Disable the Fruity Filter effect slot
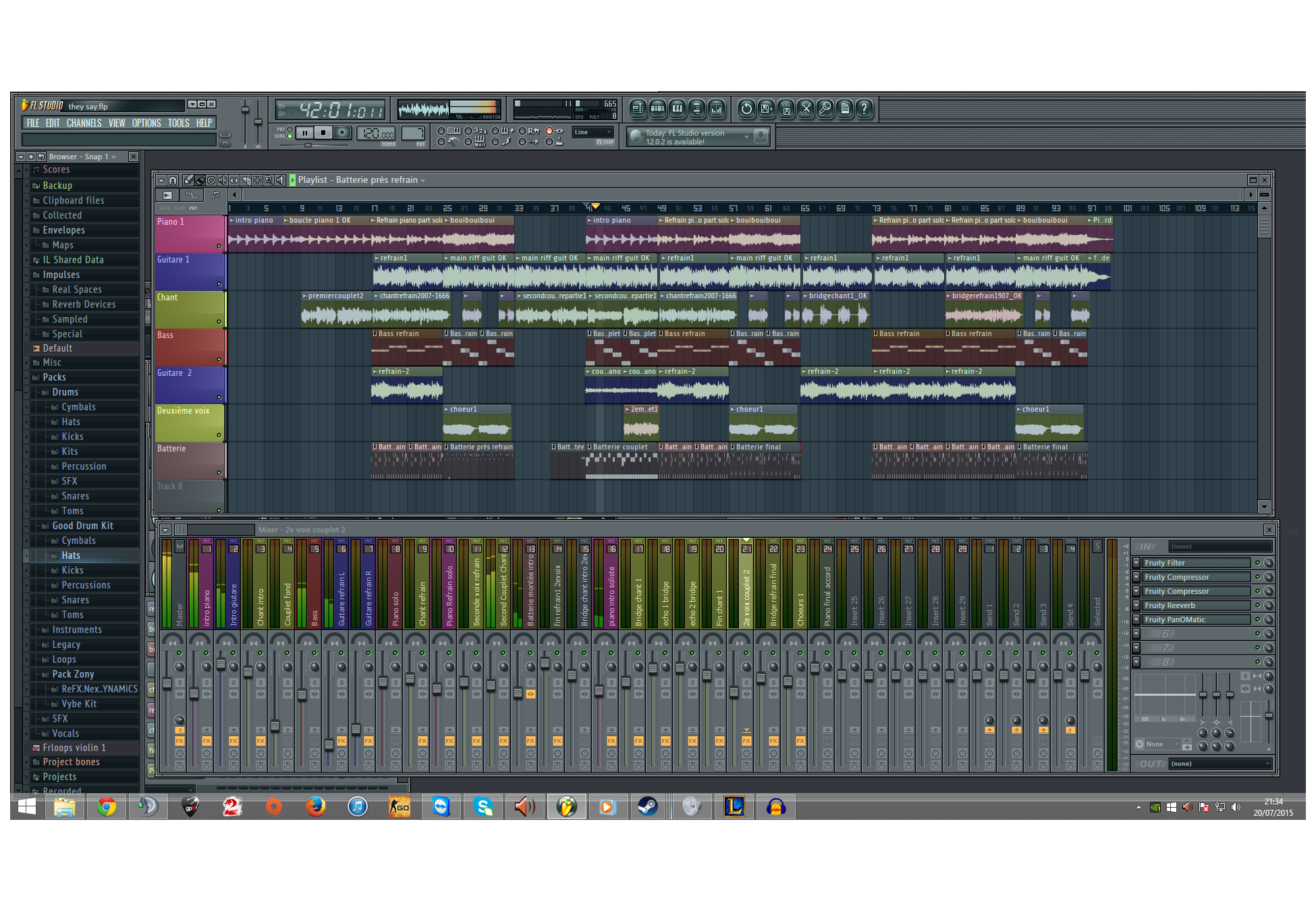 (1257, 563)
